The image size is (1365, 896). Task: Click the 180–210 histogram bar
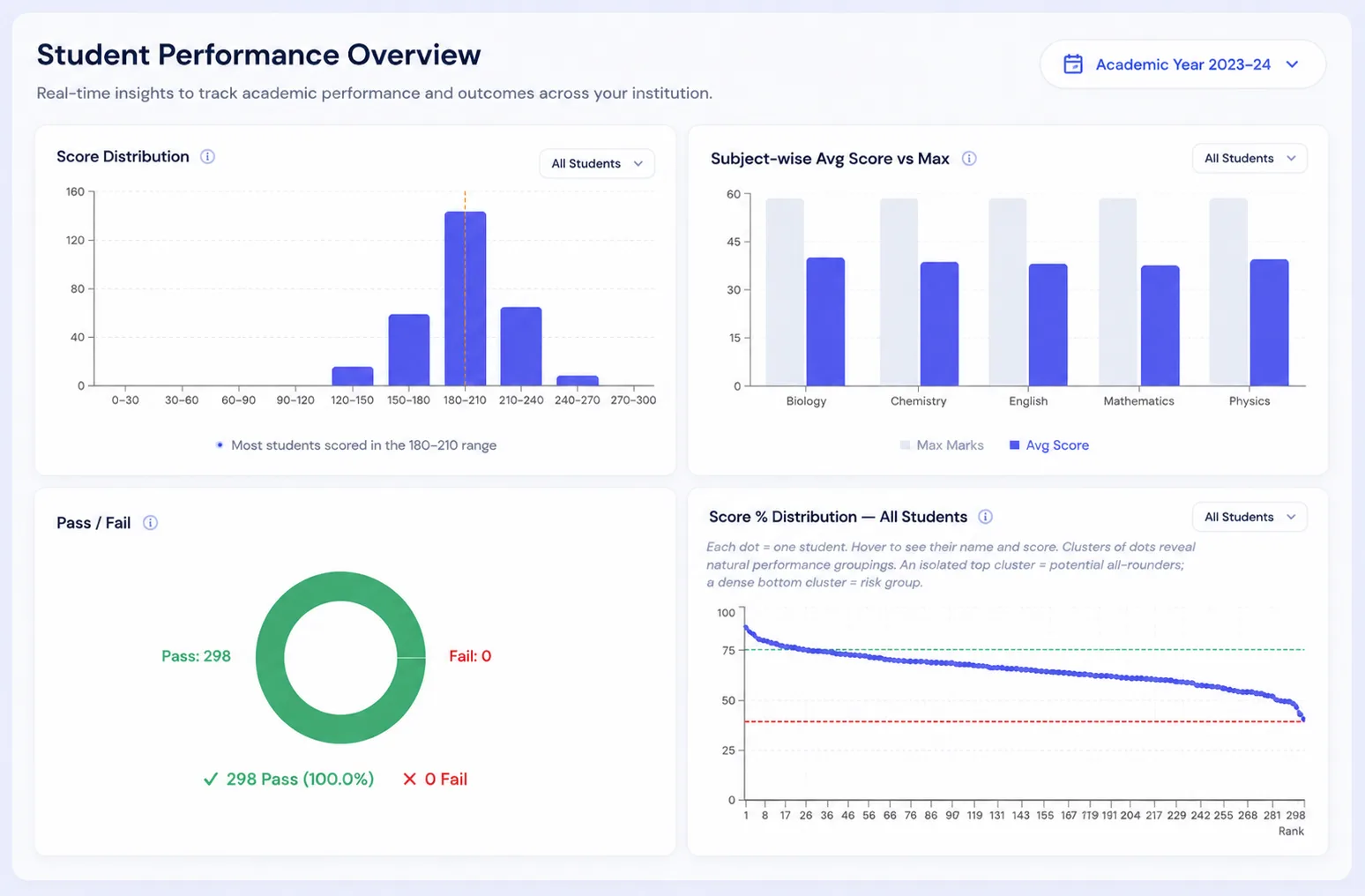click(466, 298)
